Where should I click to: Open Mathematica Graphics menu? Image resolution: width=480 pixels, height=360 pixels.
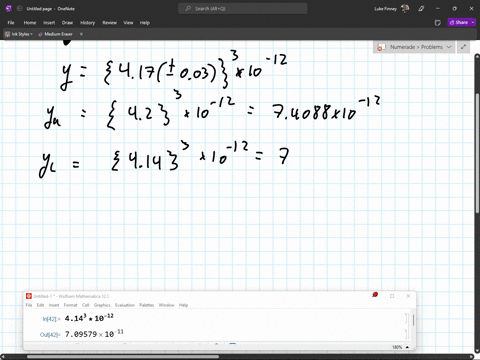coord(102,305)
